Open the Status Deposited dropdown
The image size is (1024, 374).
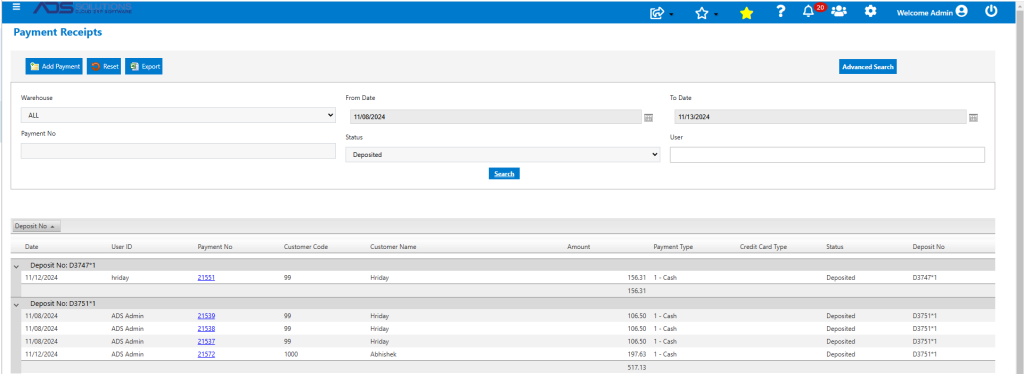click(503, 155)
